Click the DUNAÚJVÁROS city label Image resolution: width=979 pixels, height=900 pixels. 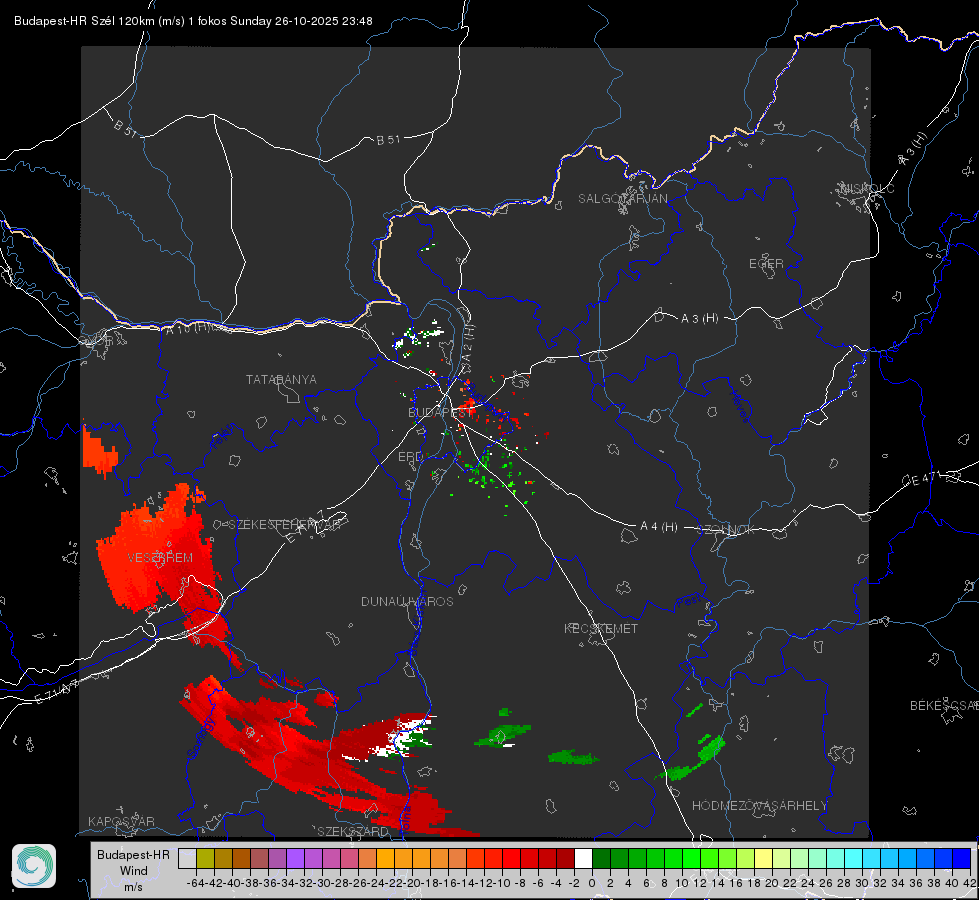407,601
